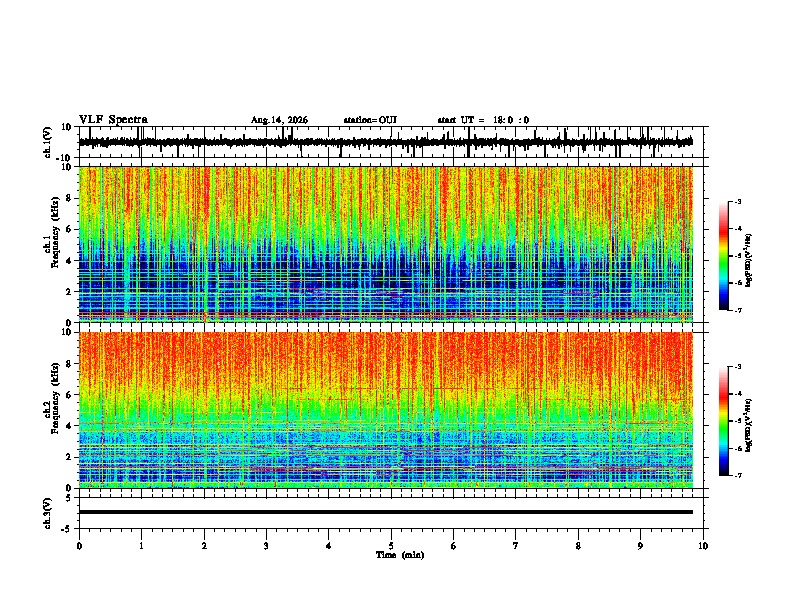Click the "station=OUI" header label

(x=370, y=120)
